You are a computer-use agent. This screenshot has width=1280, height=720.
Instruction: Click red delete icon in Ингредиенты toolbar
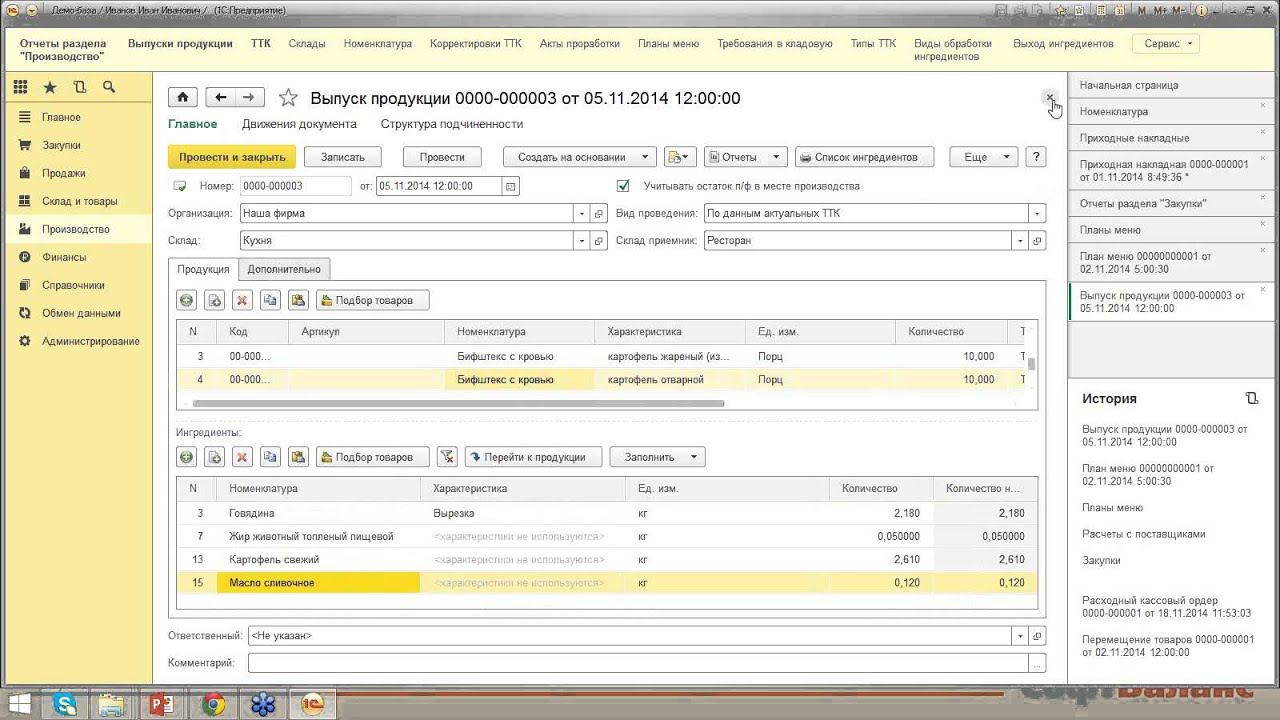[x=242, y=457]
